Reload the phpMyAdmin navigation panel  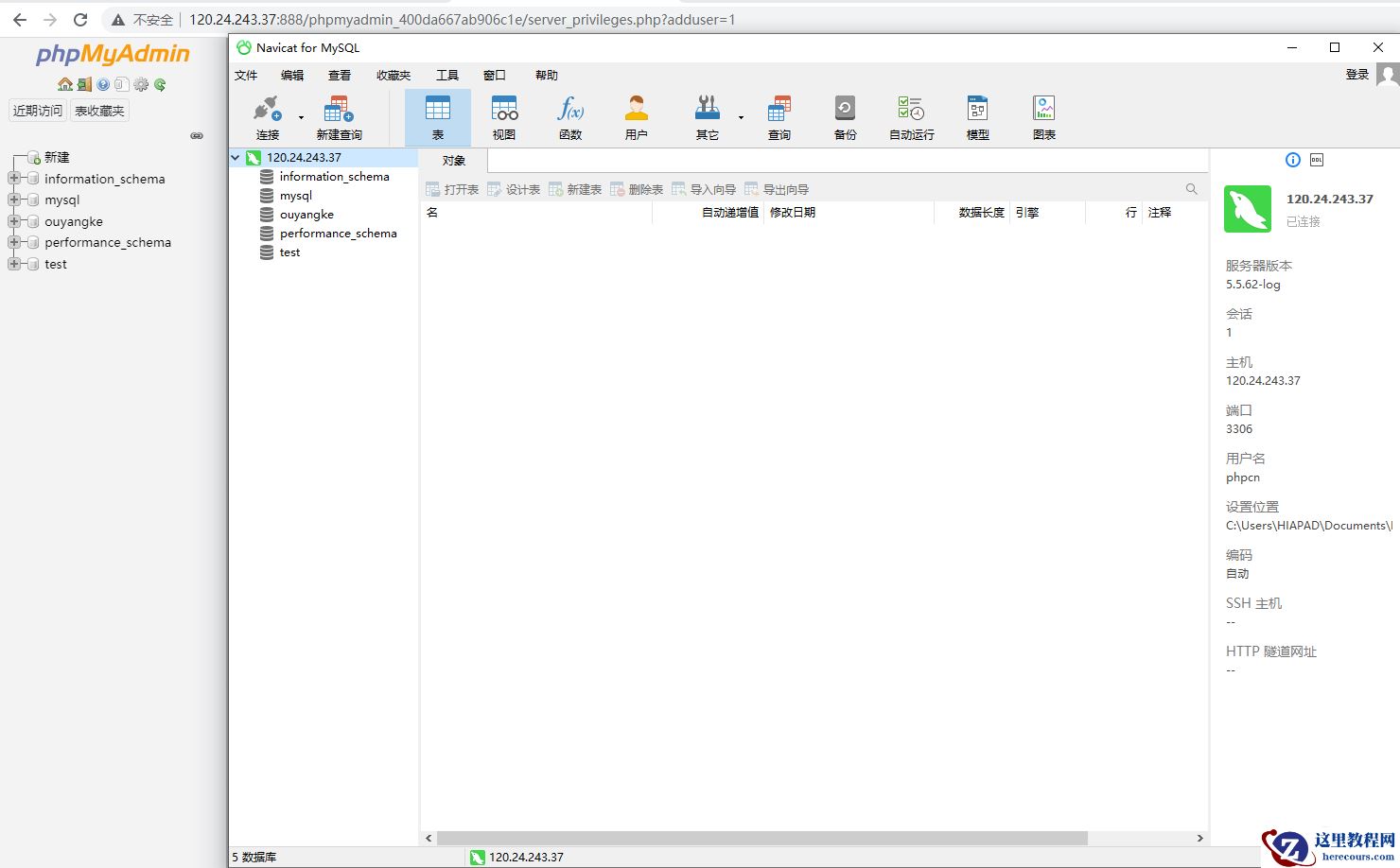pos(160,84)
